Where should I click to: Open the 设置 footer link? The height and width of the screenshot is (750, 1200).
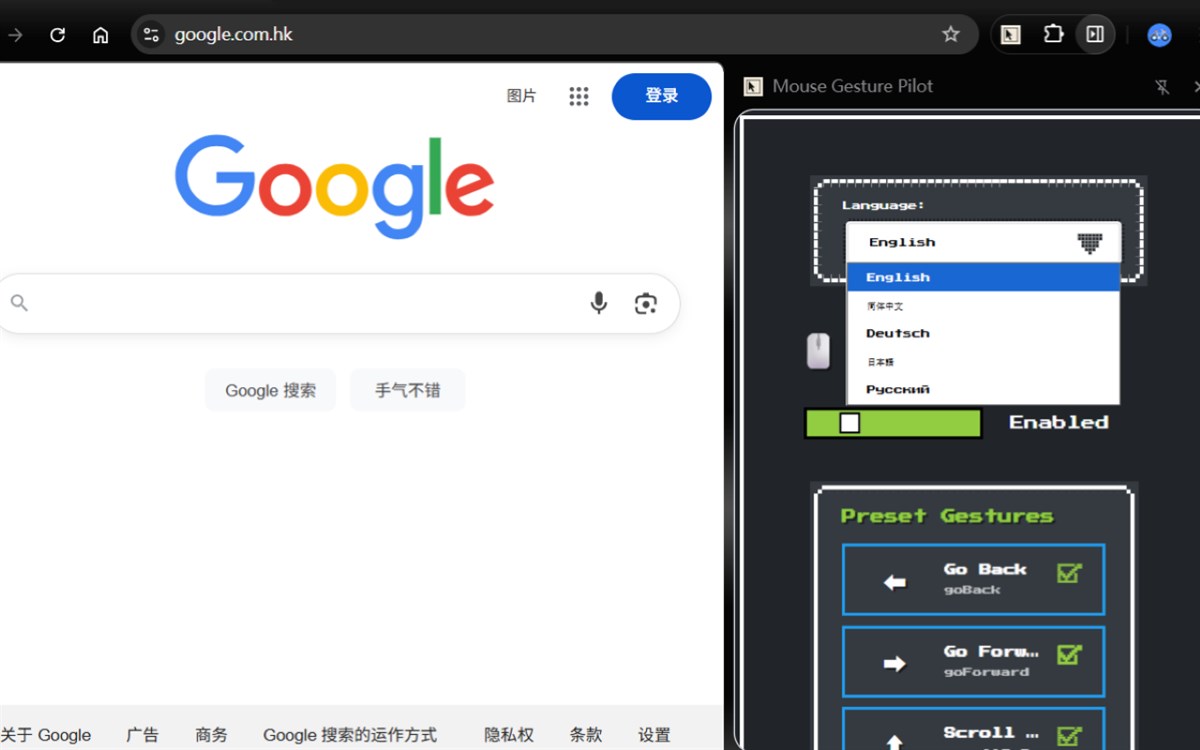click(654, 735)
